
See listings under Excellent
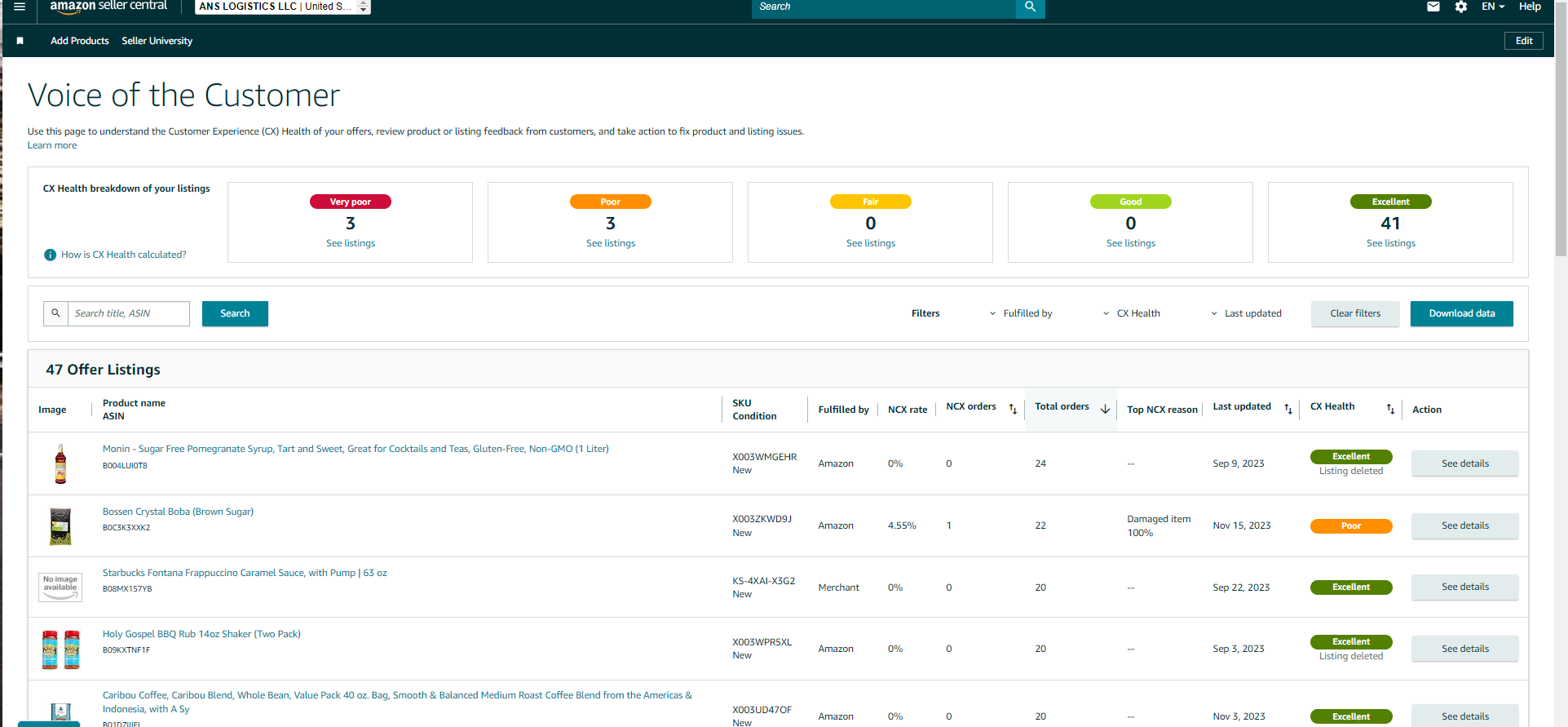1391,243
